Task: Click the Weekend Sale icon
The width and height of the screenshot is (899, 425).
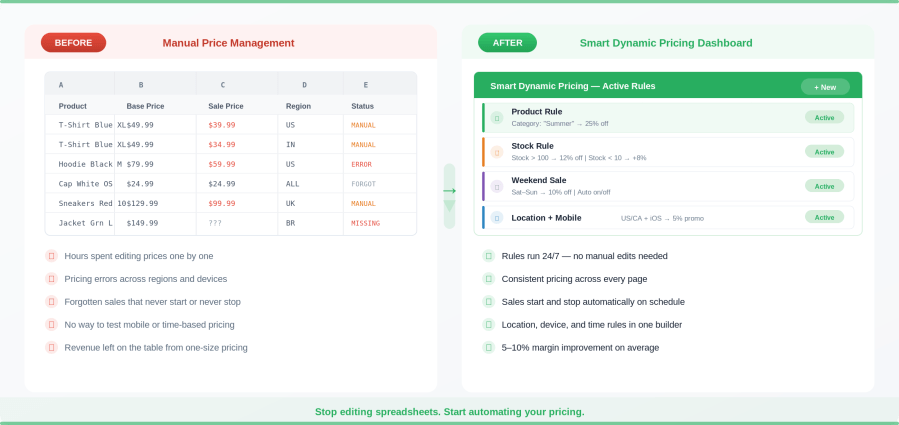Action: (x=497, y=186)
